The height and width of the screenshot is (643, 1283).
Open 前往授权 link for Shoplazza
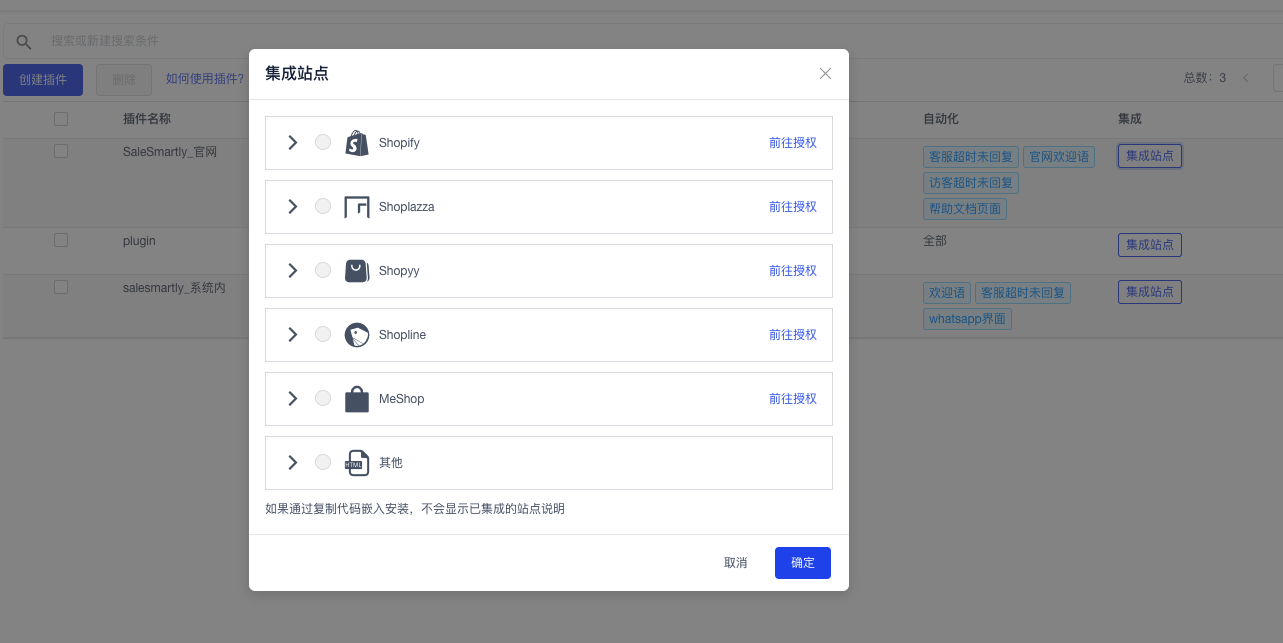tap(793, 207)
